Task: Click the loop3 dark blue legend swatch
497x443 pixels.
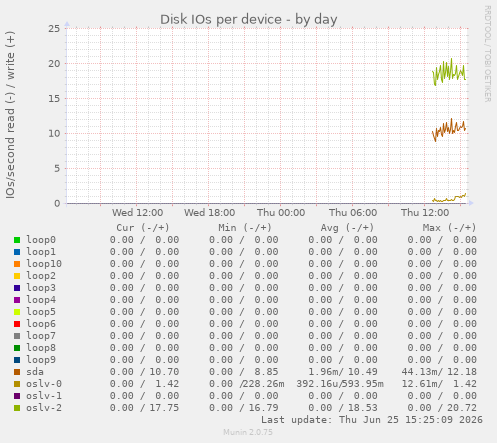Action: (17, 288)
